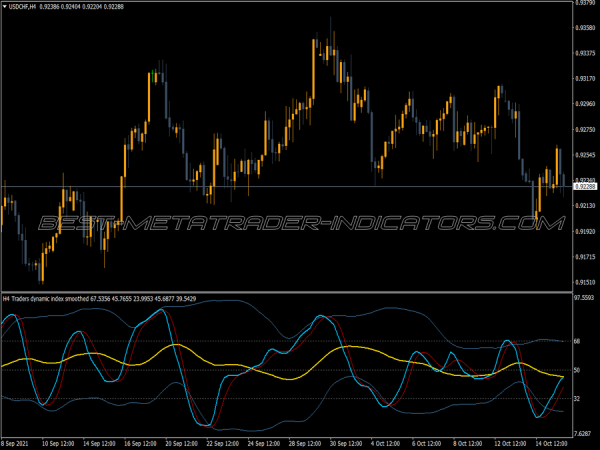Select the current price label 0.92288
Screen dimensions: 600x450
coord(585,187)
